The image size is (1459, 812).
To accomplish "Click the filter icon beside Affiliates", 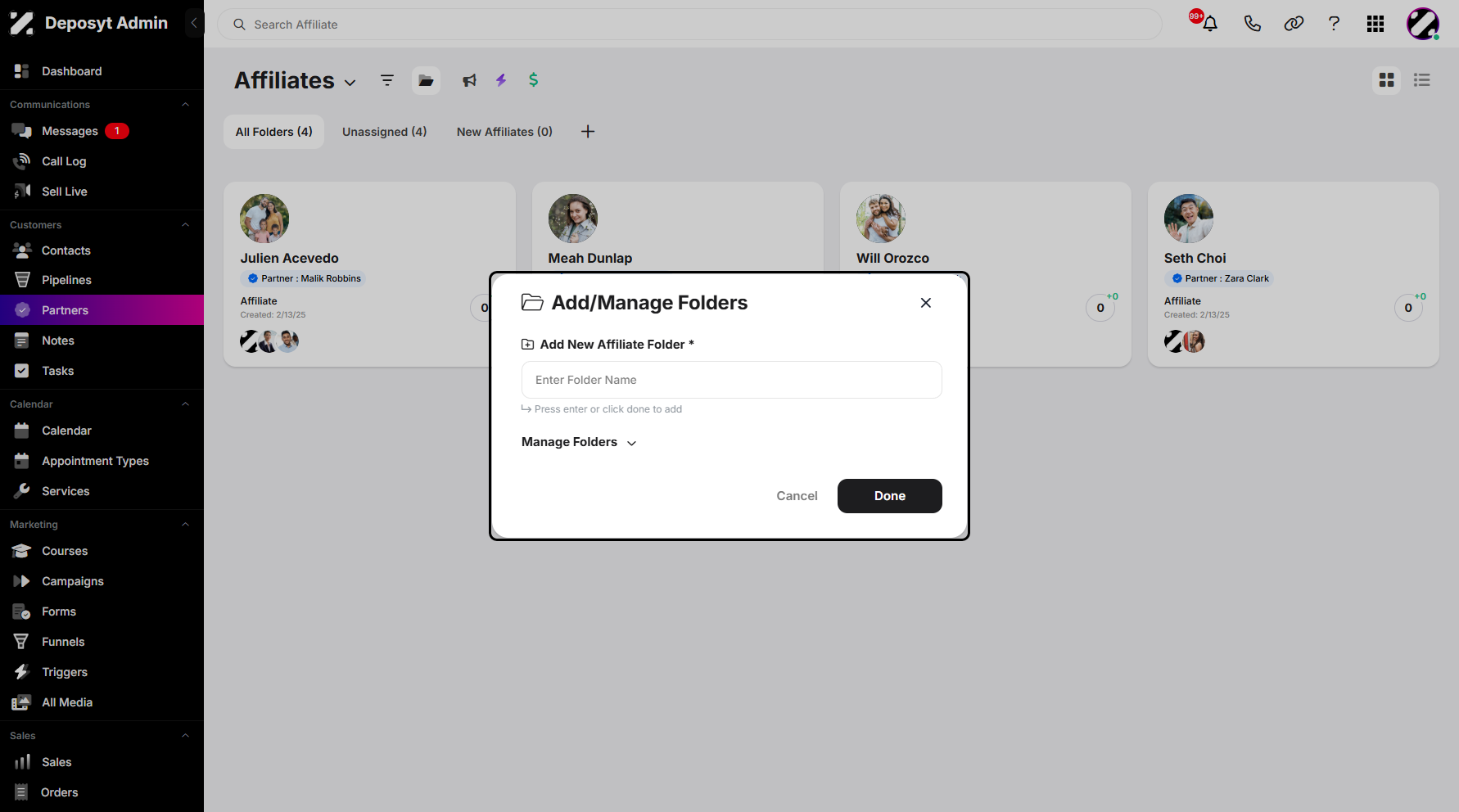I will click(387, 80).
